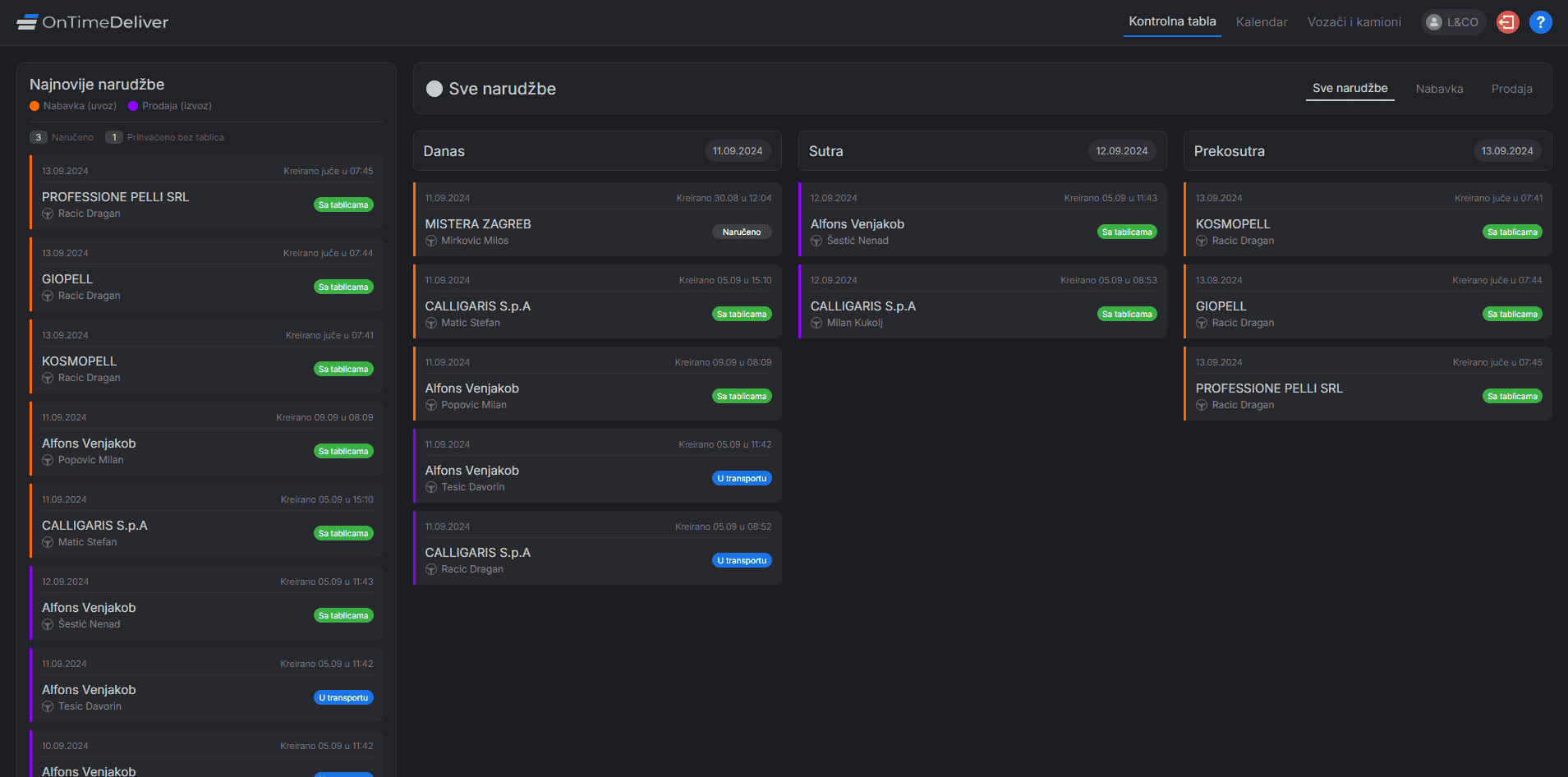Click 'Kreirano 30.08 u 12:04' text
This screenshot has width=1568, height=777.
click(x=724, y=198)
